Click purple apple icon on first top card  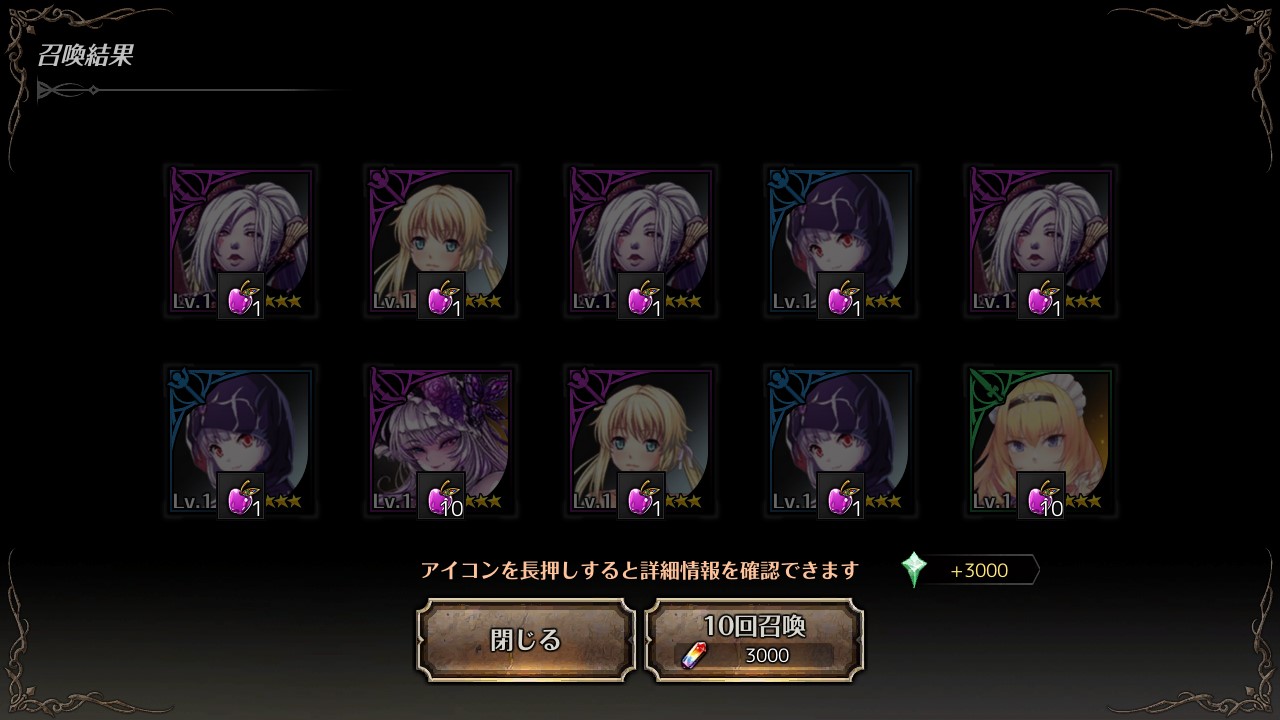[241, 296]
